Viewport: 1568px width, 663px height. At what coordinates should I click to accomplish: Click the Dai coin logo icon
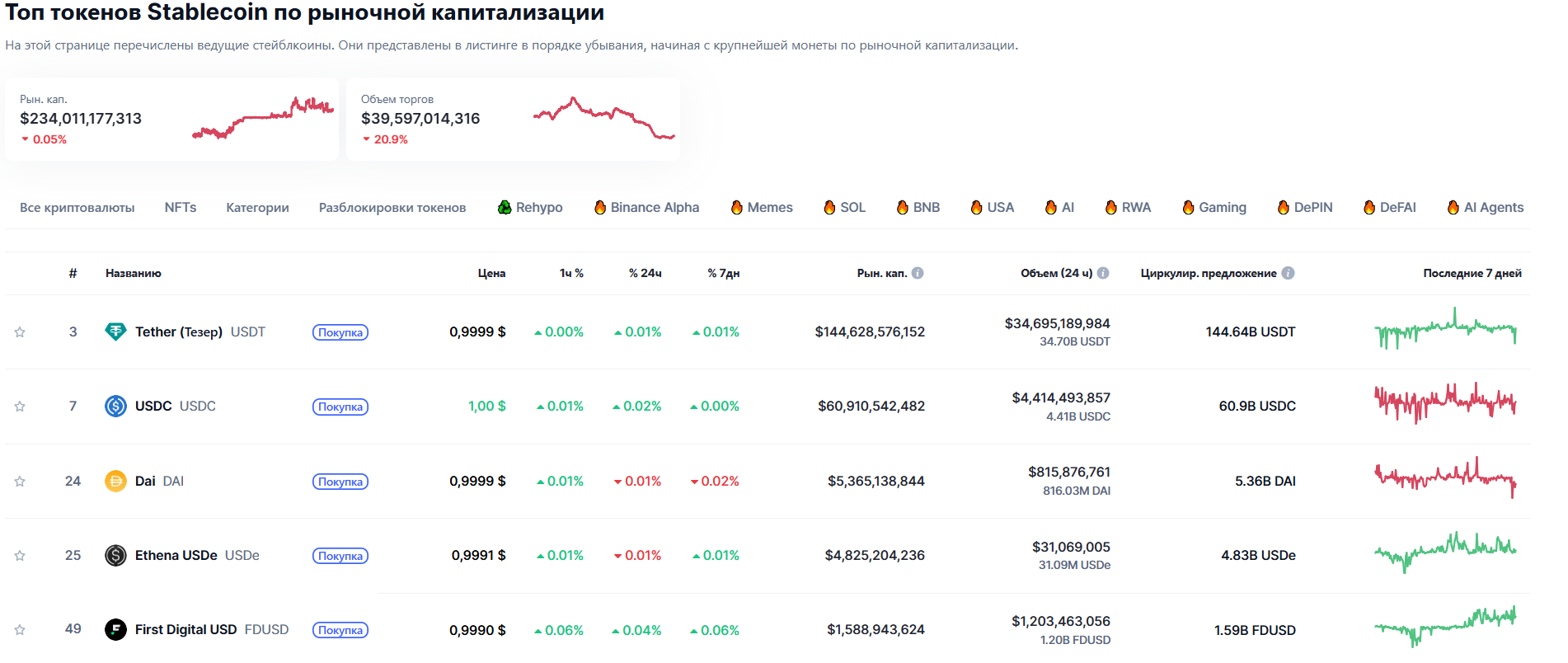tap(115, 481)
